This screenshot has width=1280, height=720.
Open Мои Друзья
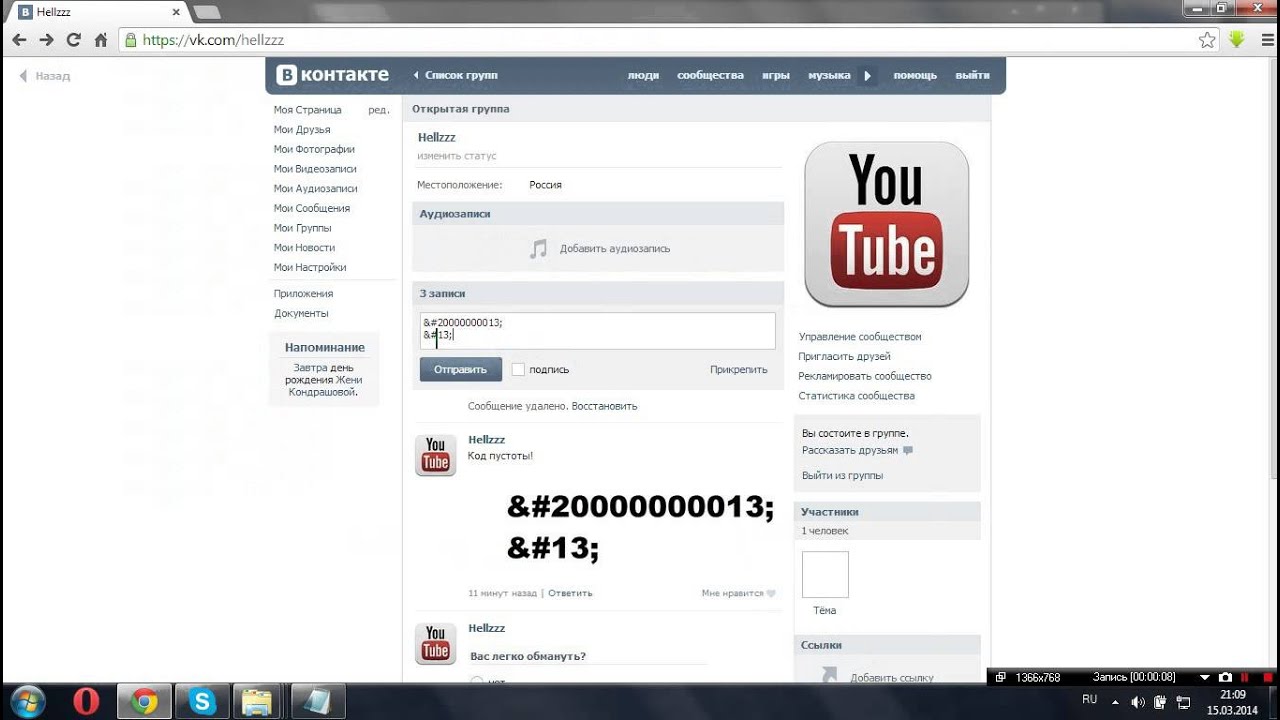(x=302, y=130)
